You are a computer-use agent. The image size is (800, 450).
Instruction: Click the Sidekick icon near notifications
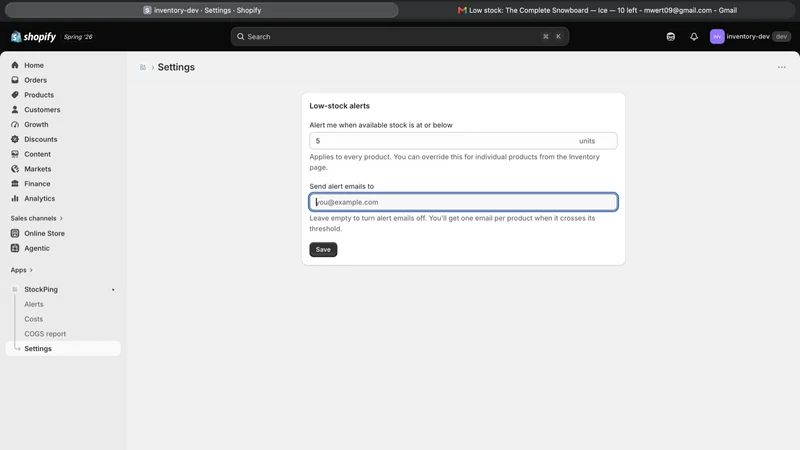click(670, 37)
